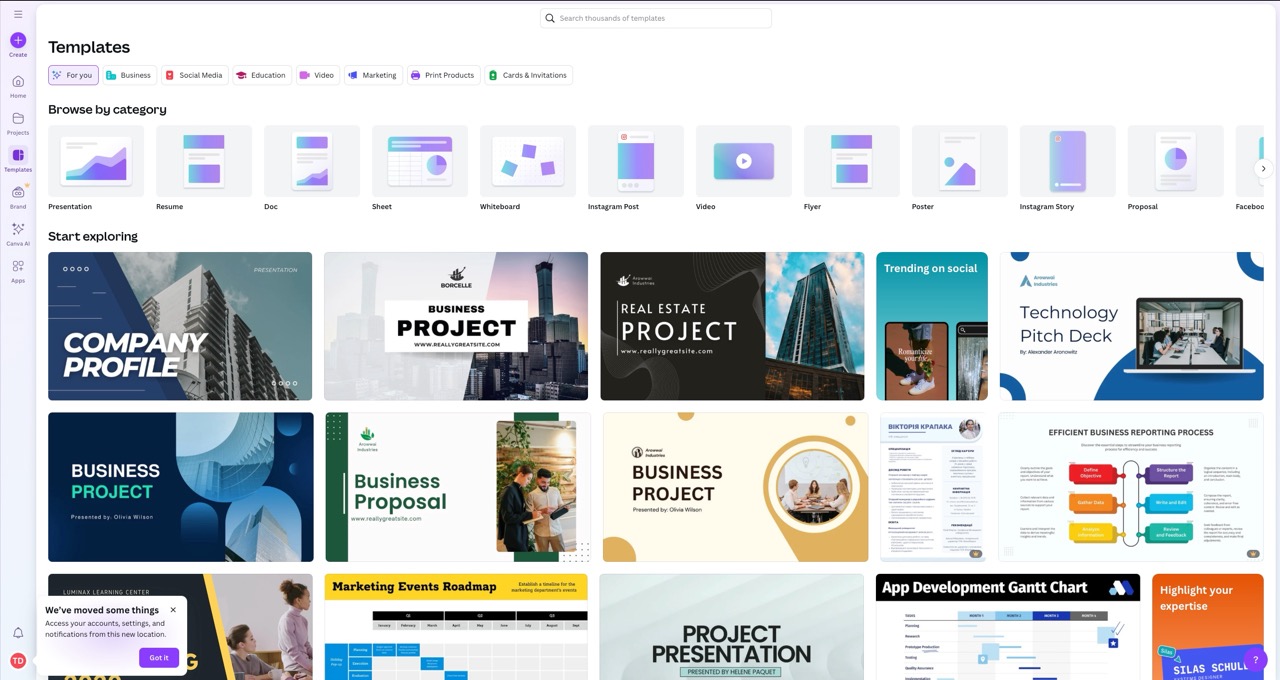This screenshot has width=1280, height=680.
Task: Dismiss the 'We've moved some things' popup
Action: [x=173, y=610]
